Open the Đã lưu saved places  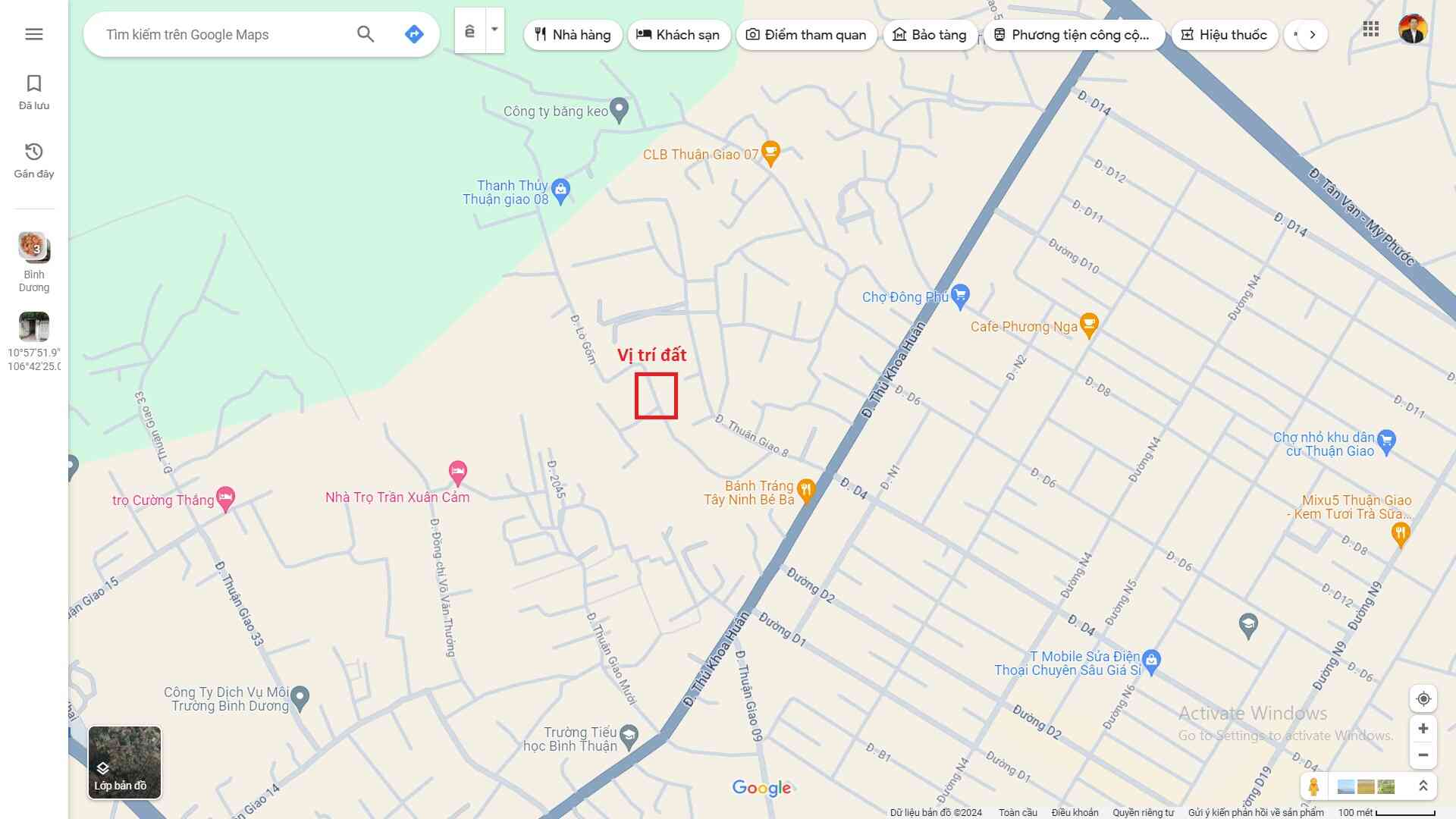(34, 92)
